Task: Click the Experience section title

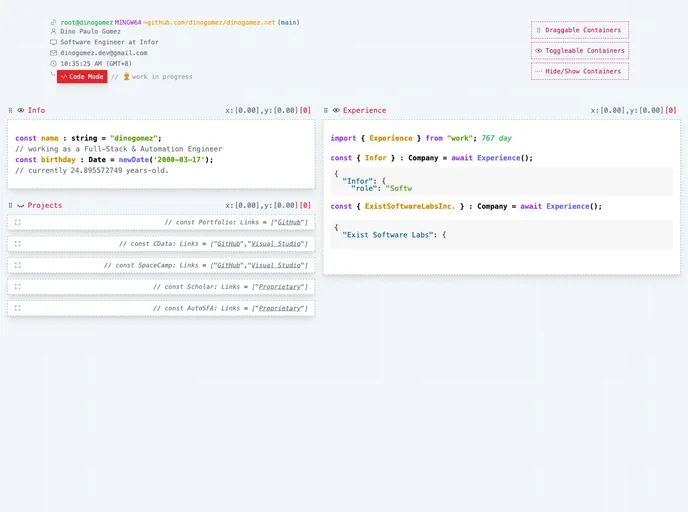Action: tap(365, 111)
